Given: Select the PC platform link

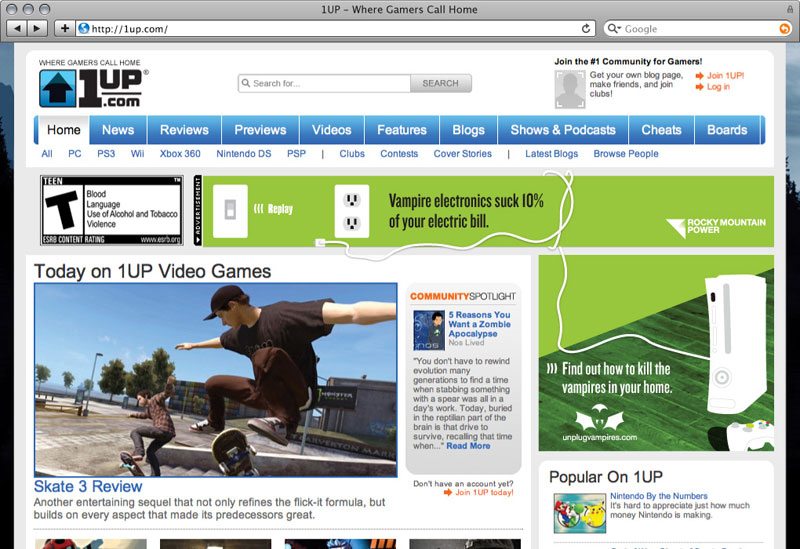Looking at the screenshot, I should point(74,154).
